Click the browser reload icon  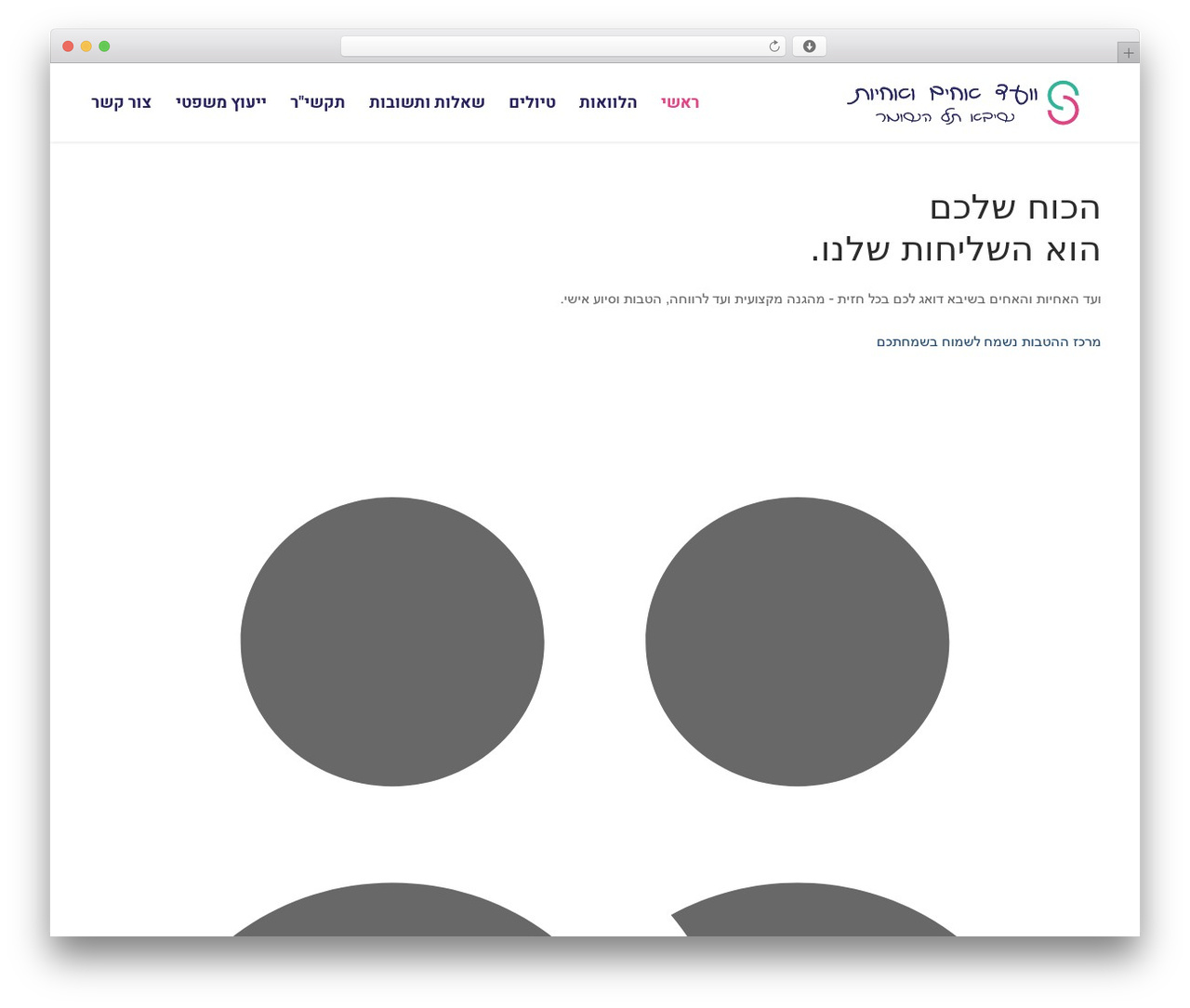tap(774, 46)
